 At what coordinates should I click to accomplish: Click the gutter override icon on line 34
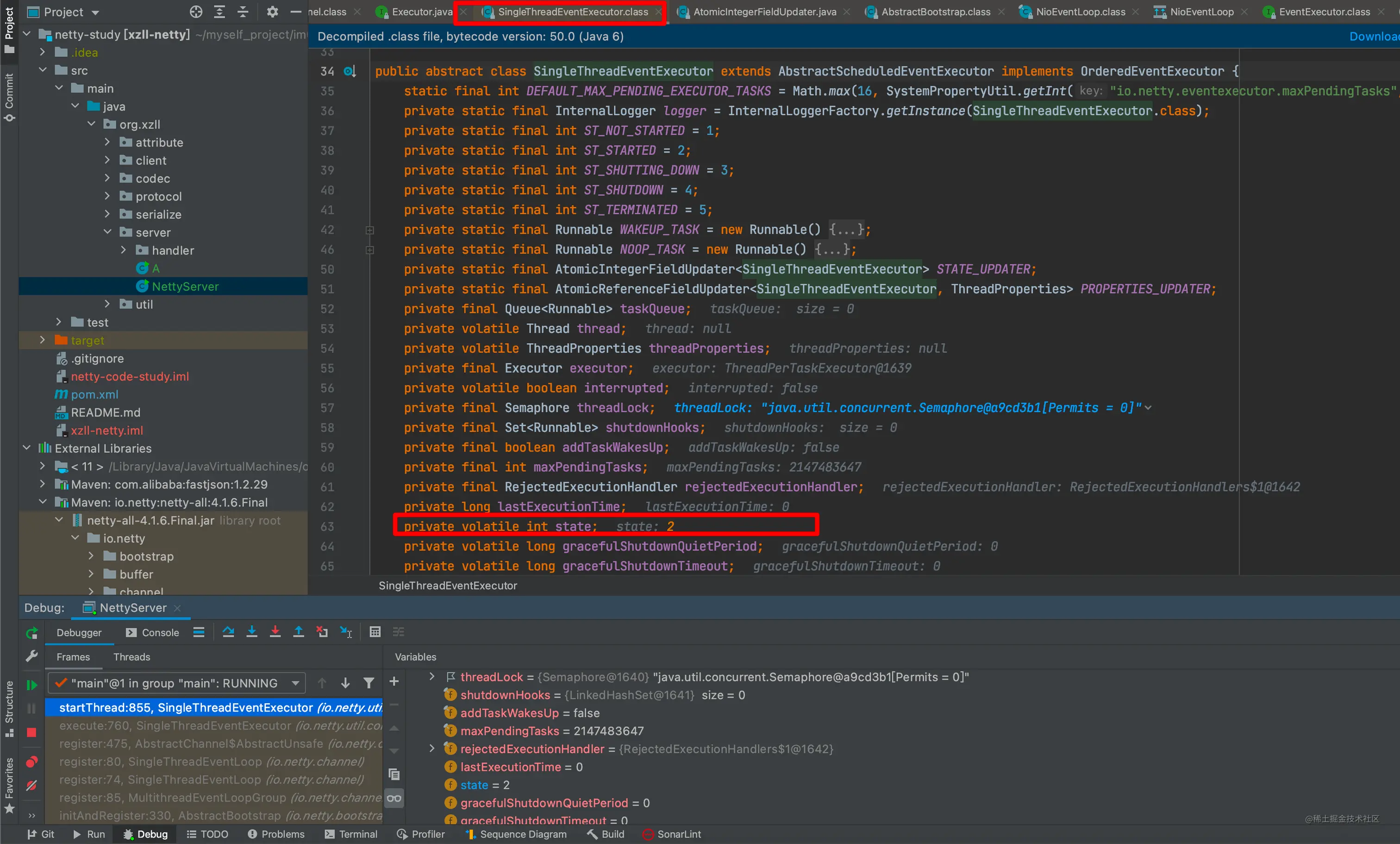tap(350, 71)
